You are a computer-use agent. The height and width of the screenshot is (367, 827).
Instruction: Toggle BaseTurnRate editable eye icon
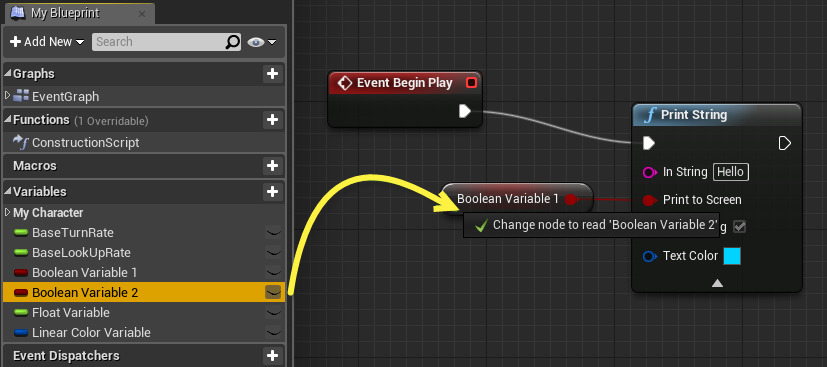tap(273, 233)
